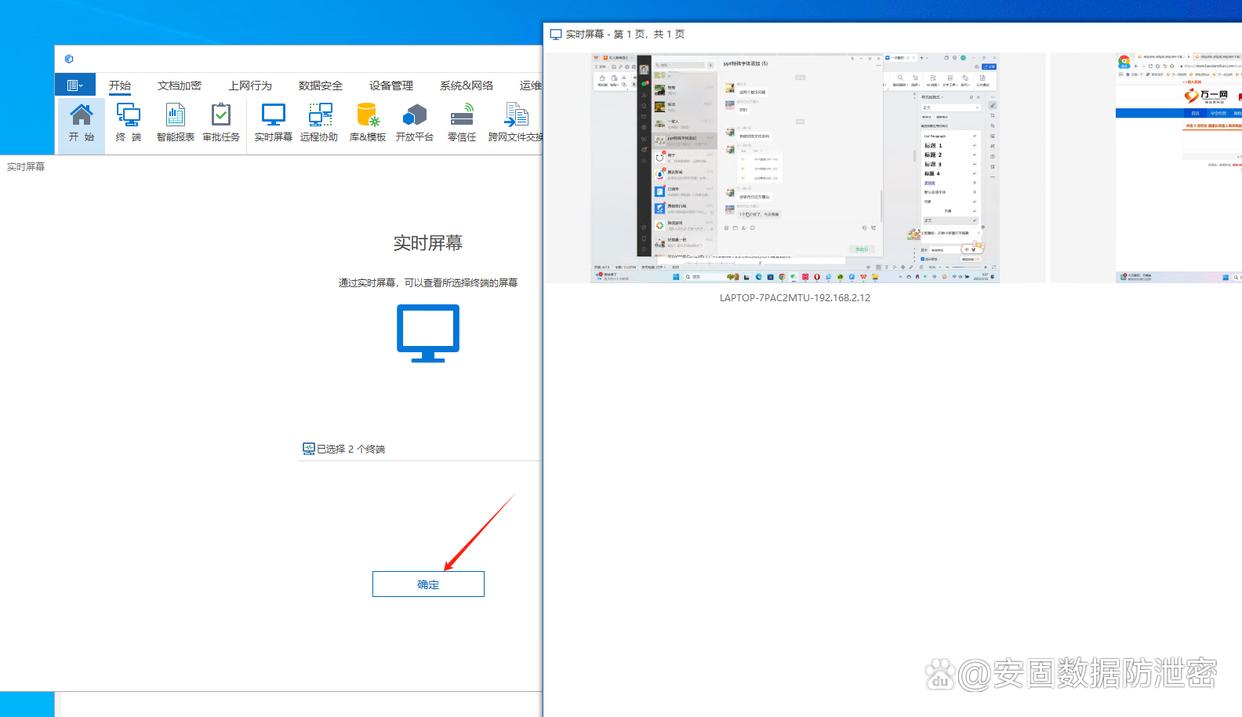The height and width of the screenshot is (717, 1242).
Task: Switch to the 开始 ribbon tab
Action: point(120,85)
